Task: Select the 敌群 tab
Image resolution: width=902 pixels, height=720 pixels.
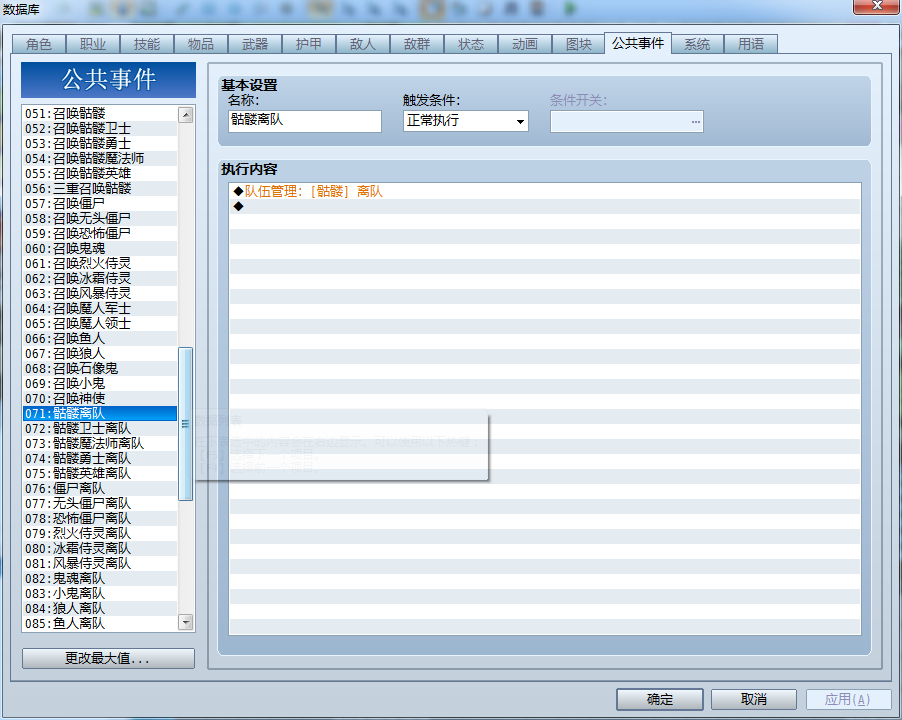Action: 417,44
